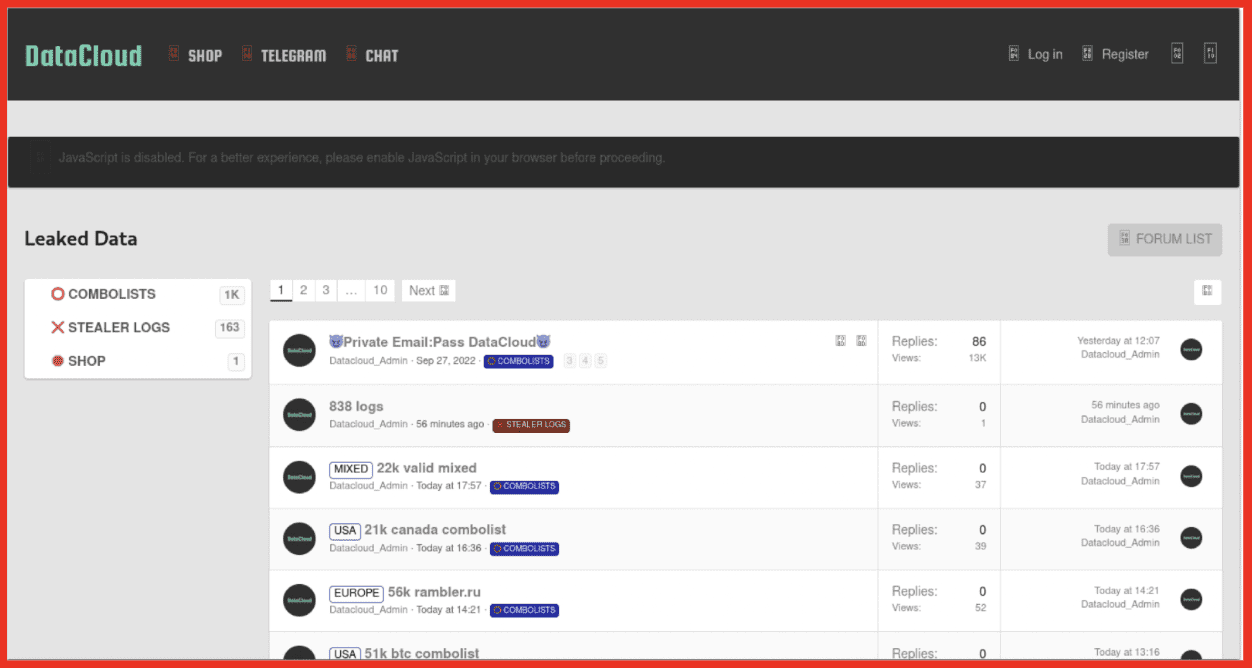Click Datacloud_Admin under the 22k valid mixed title

(369, 487)
